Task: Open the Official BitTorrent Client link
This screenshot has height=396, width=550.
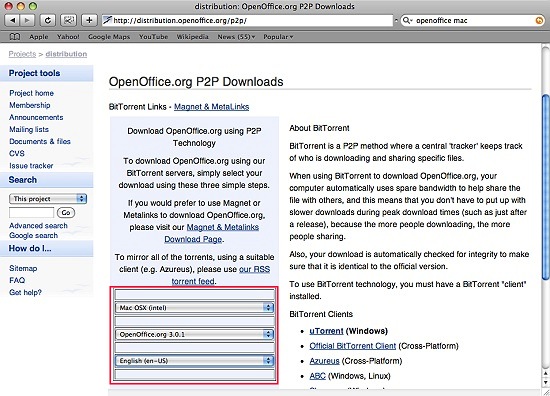Action: (x=353, y=346)
